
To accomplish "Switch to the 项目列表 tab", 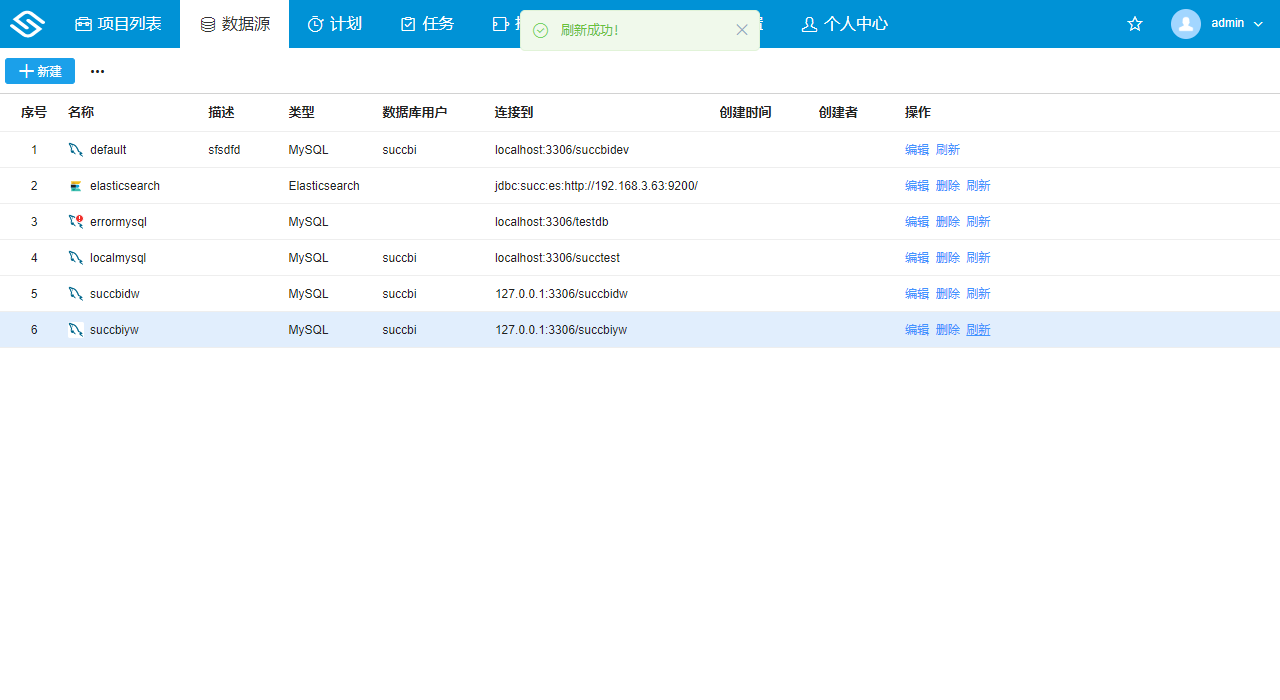I will pos(119,24).
